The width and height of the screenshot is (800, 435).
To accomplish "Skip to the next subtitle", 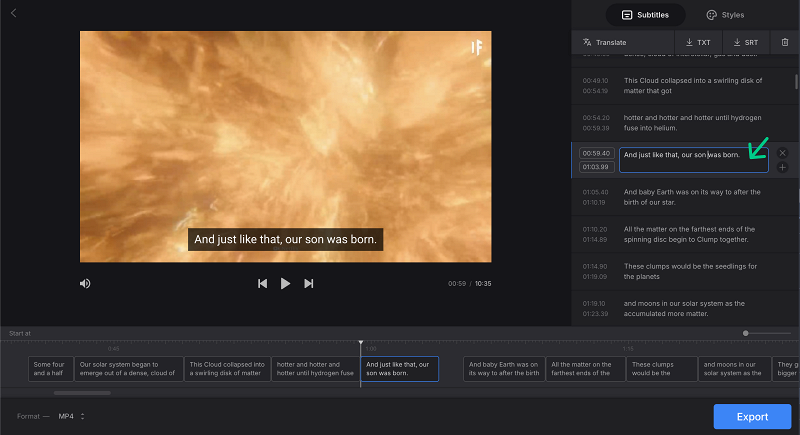I will [309, 284].
